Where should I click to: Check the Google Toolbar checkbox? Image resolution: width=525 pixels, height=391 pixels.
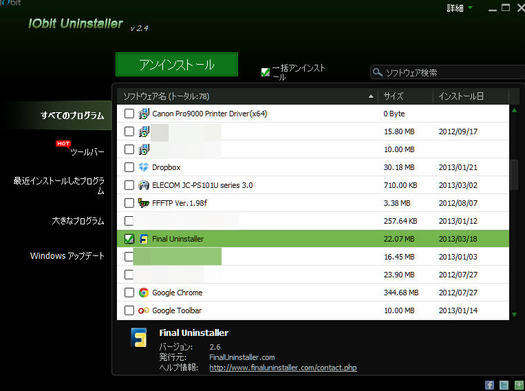129,310
